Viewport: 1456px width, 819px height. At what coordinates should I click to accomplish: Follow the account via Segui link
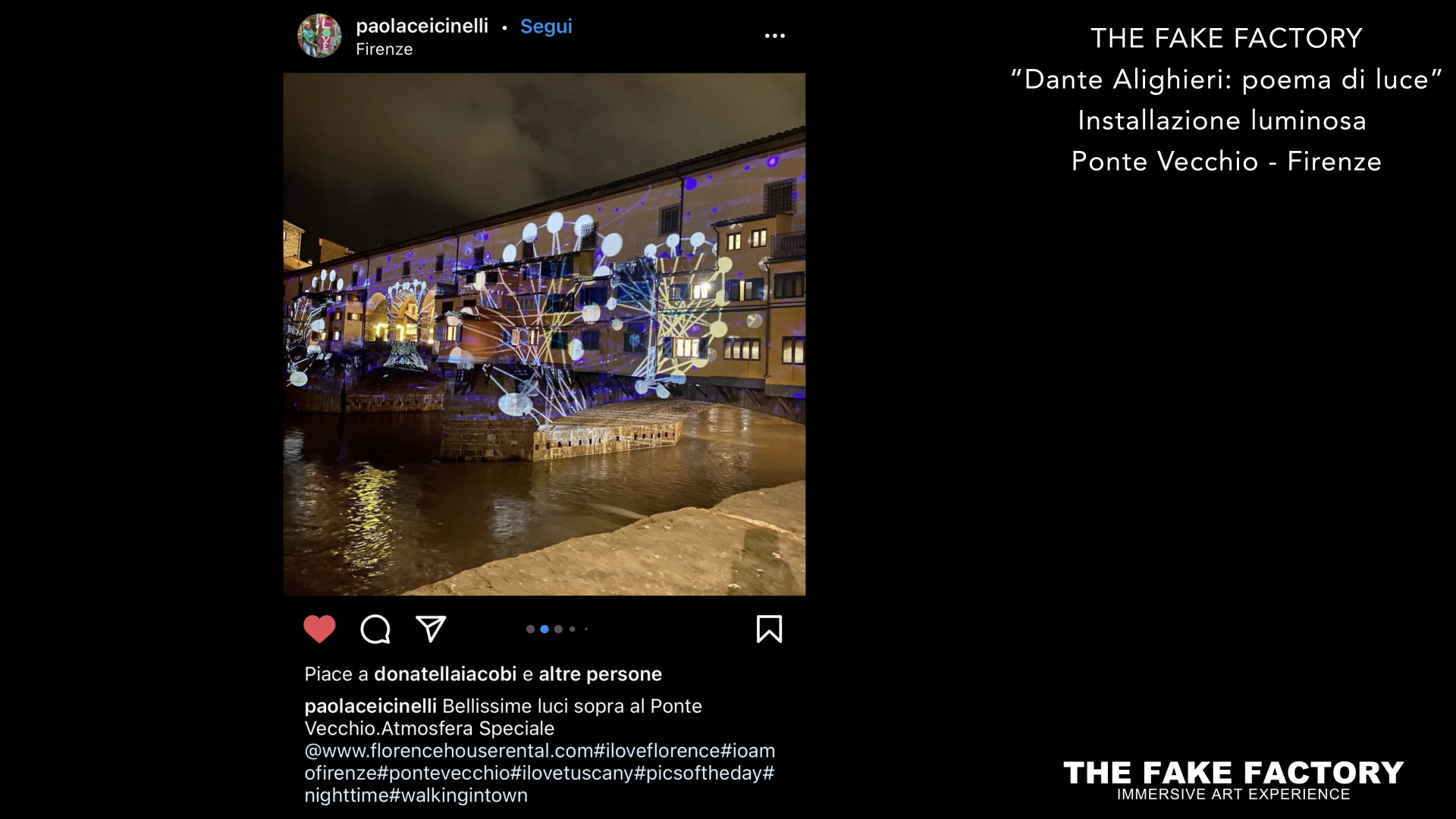point(546,26)
